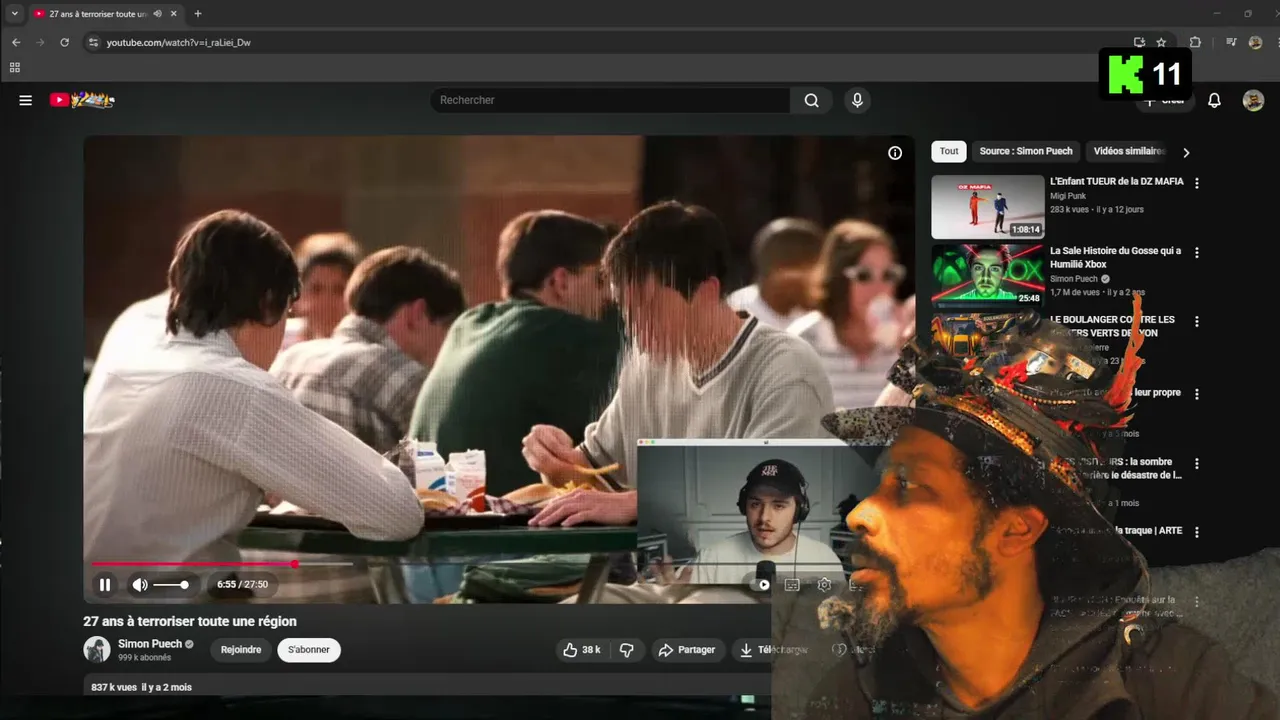Viewport: 1280px width, 720px height.
Task: Open the YouTube hamburger guide menu
Action: (x=26, y=100)
